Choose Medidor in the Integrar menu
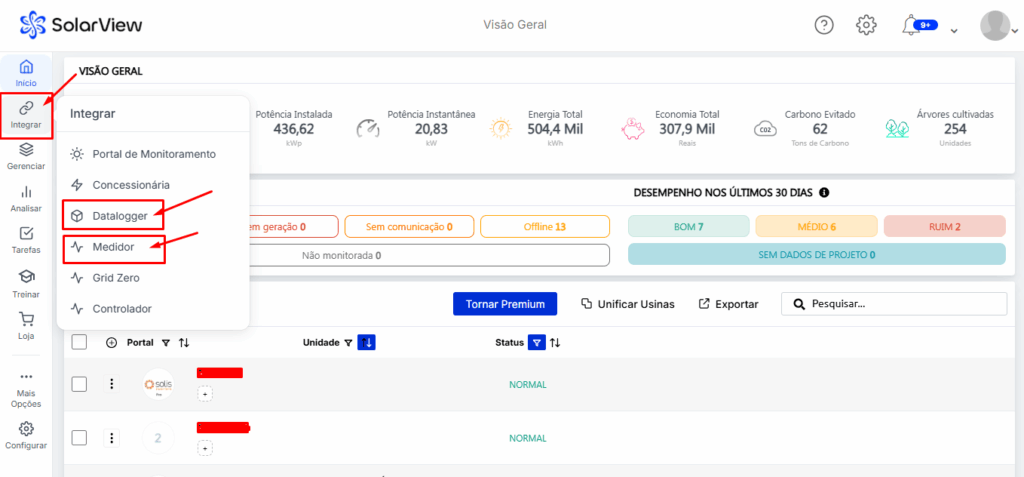The image size is (1024, 477). [113, 247]
